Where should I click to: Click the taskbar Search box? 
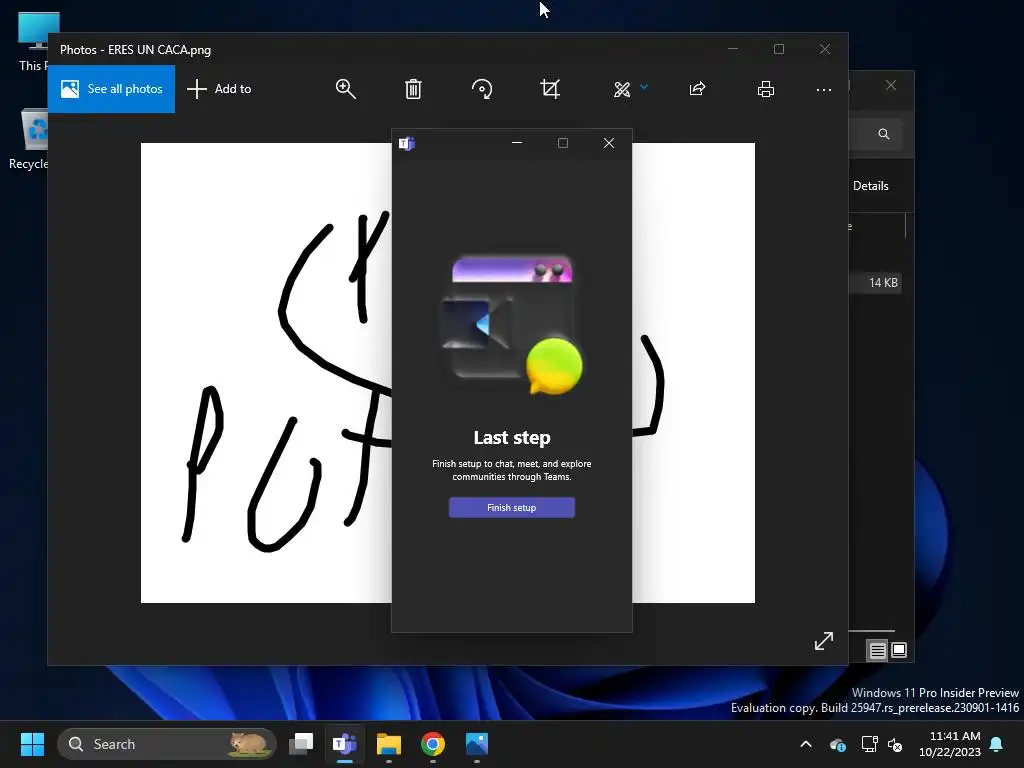(x=167, y=744)
